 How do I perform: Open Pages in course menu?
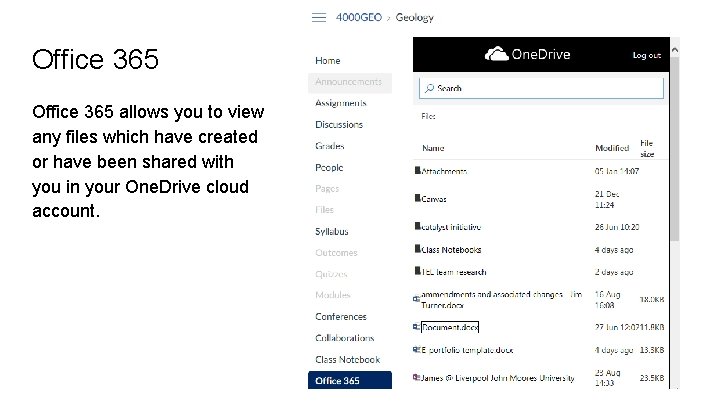(x=327, y=189)
